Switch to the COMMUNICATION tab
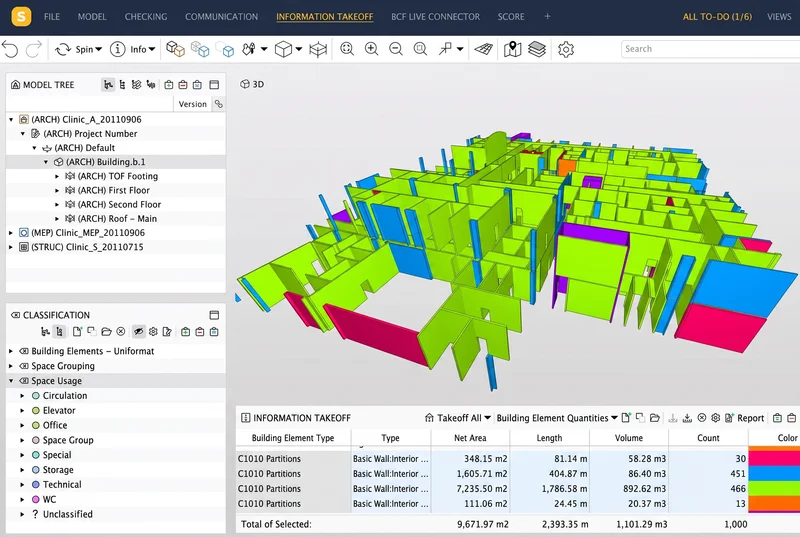Screen dimensions: 800x537 coord(221,16)
